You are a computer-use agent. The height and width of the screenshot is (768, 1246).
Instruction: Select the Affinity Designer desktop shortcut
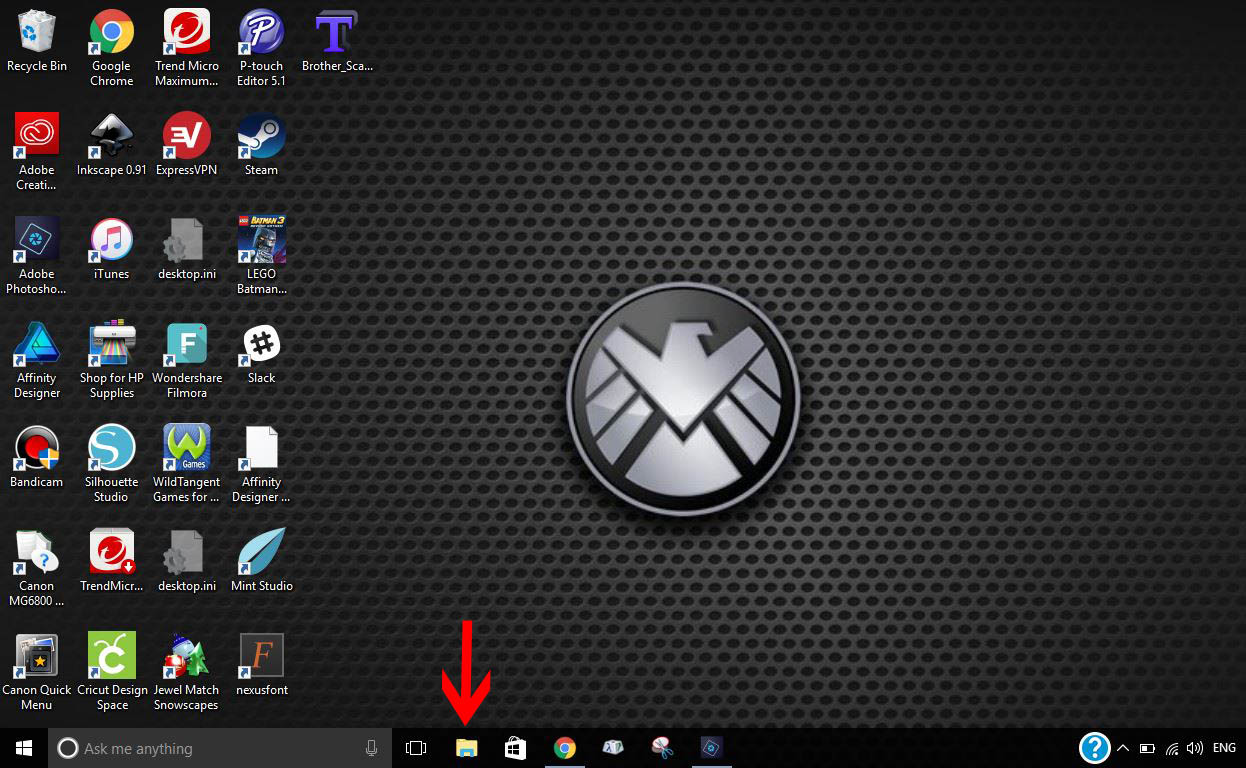click(x=37, y=359)
